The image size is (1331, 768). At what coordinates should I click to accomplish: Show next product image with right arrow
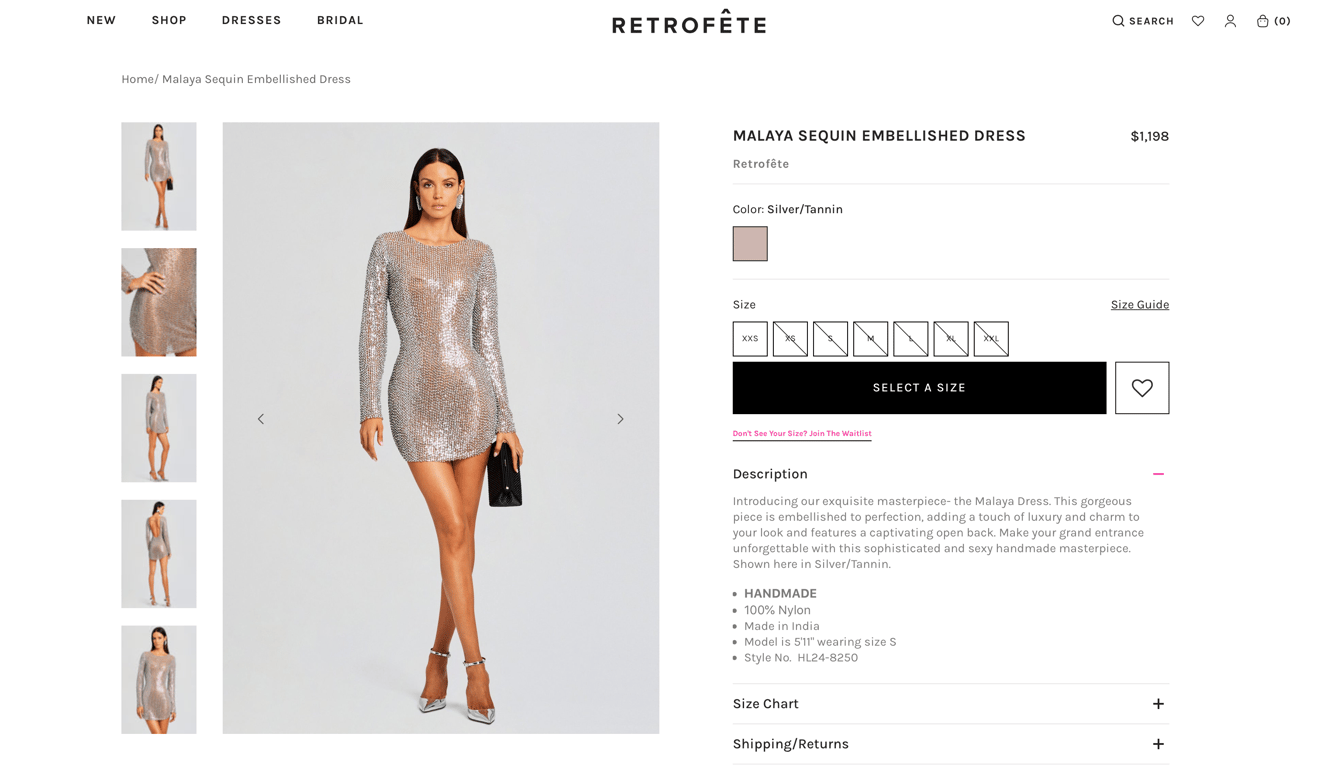[620, 419]
